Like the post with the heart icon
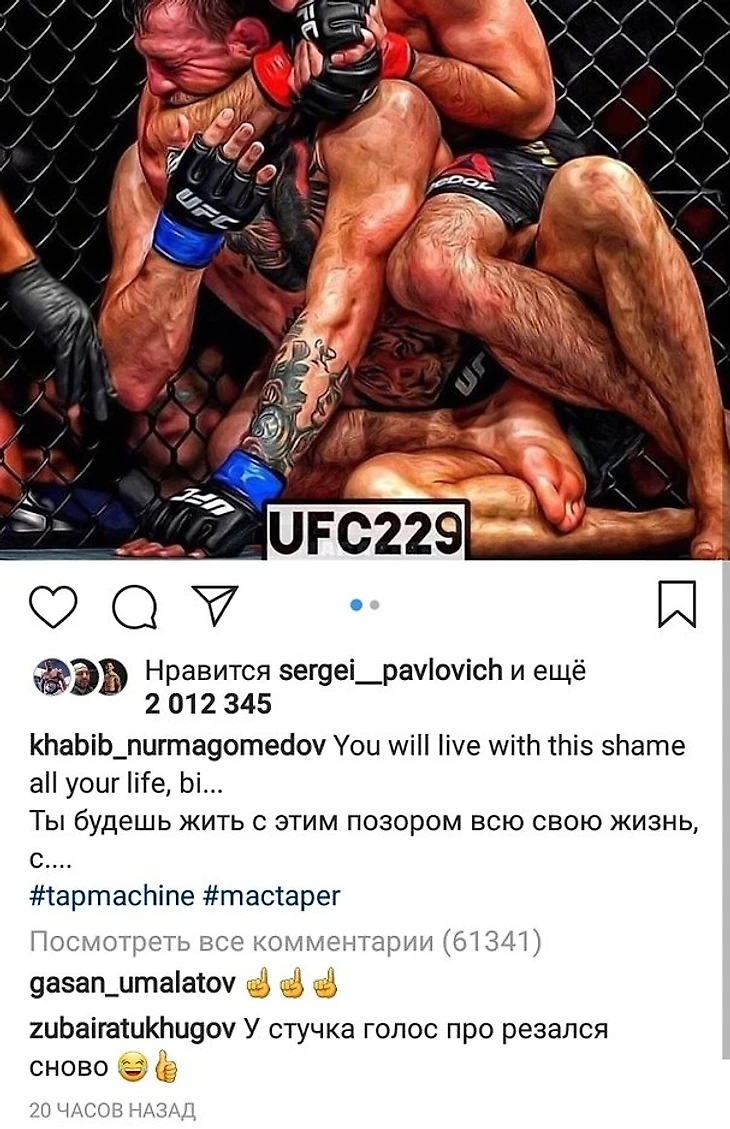 (53, 606)
